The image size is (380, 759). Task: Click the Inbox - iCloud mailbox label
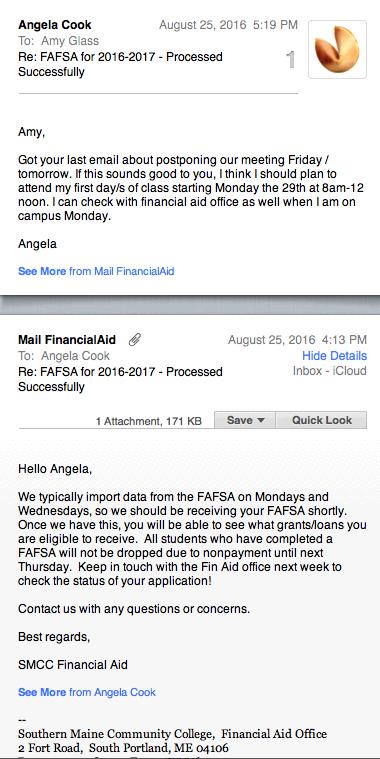(330, 371)
